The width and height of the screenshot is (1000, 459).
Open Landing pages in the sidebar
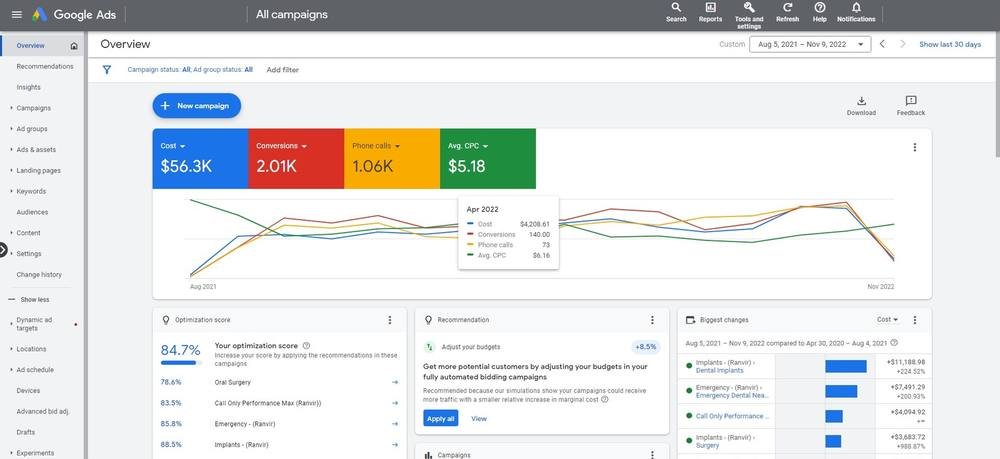pyautogui.click(x=38, y=171)
